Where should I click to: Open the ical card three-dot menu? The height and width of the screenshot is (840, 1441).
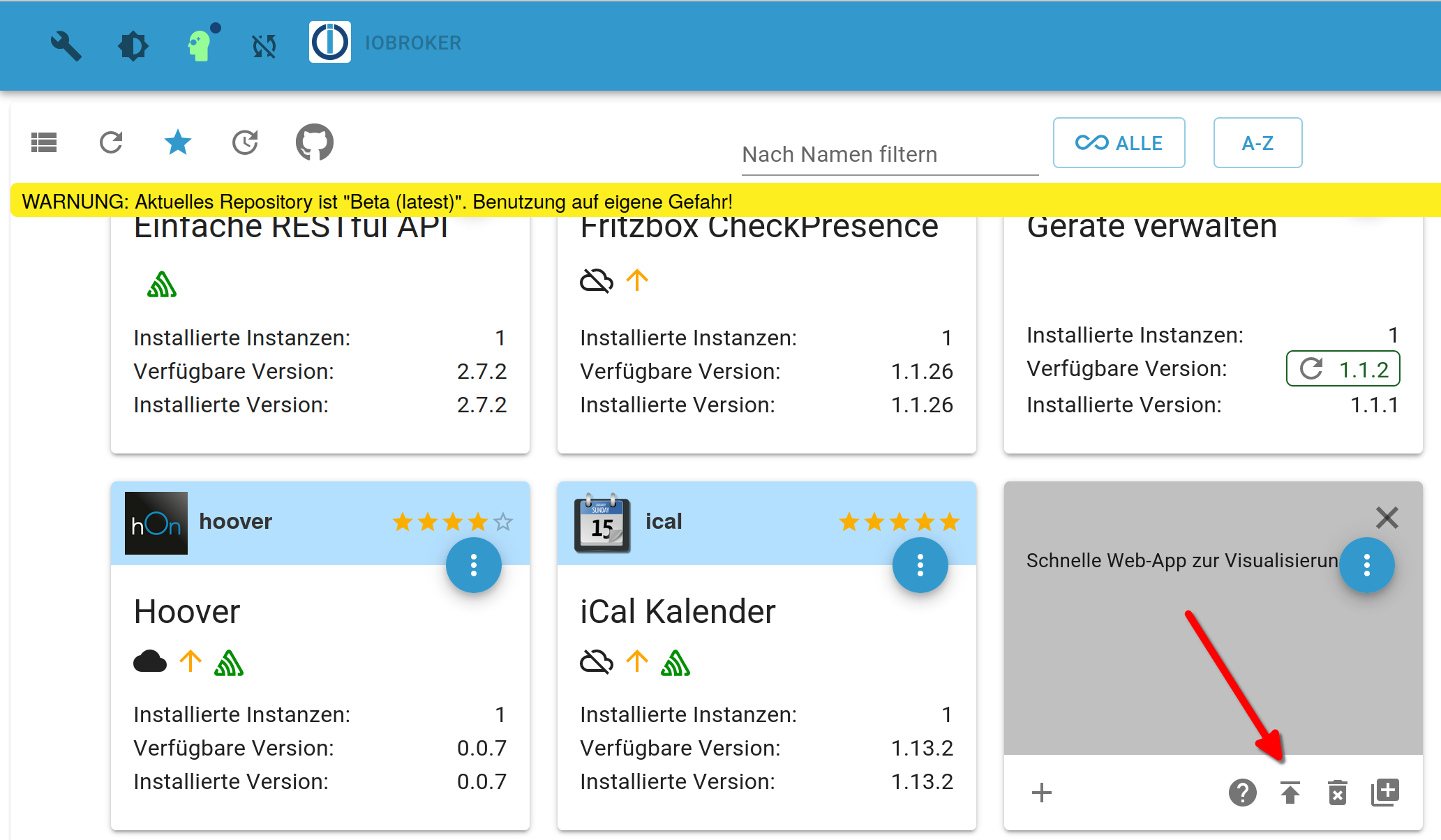tap(920, 565)
